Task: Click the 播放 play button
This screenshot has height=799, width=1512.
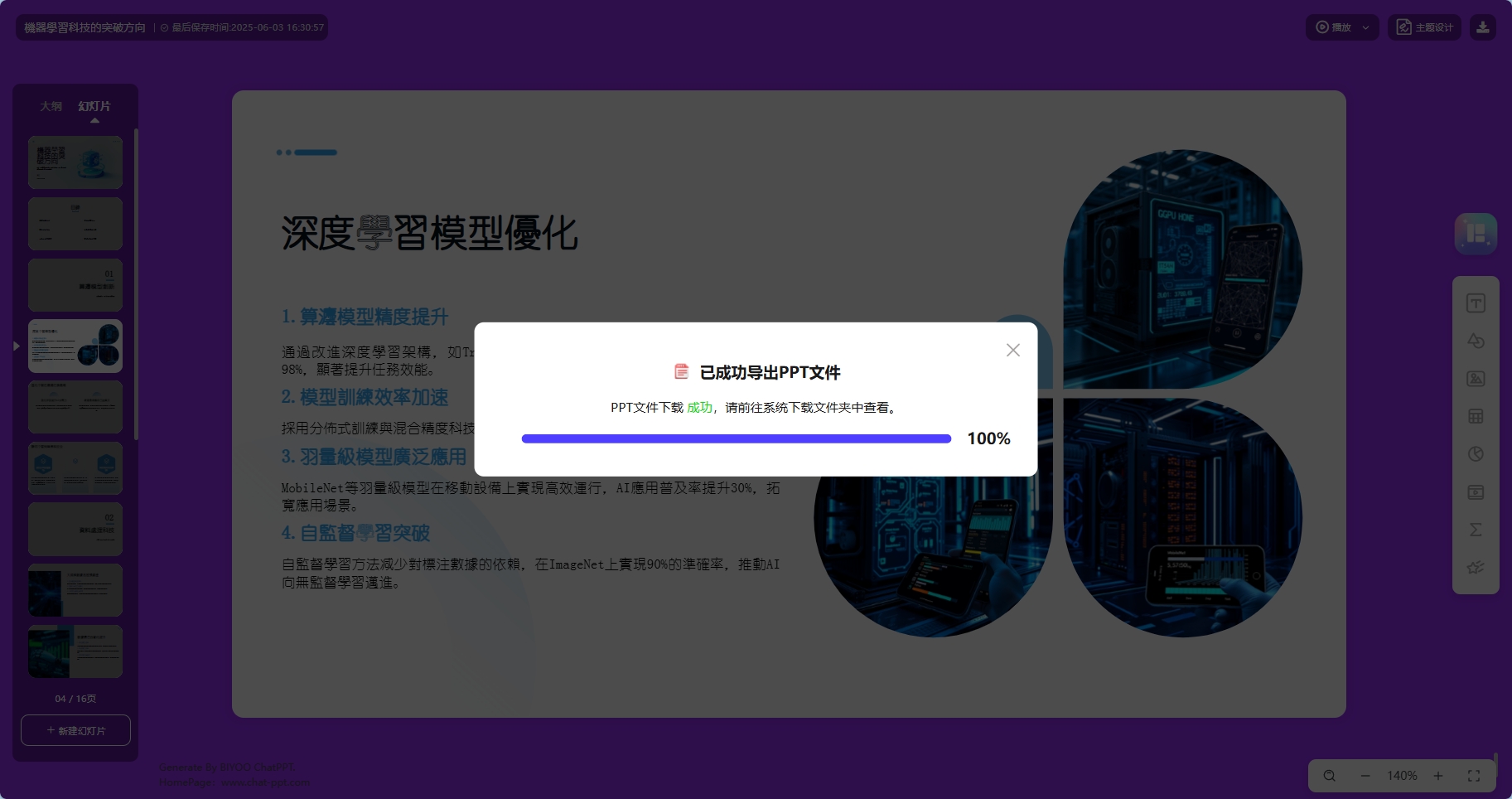Action: 1333,27
